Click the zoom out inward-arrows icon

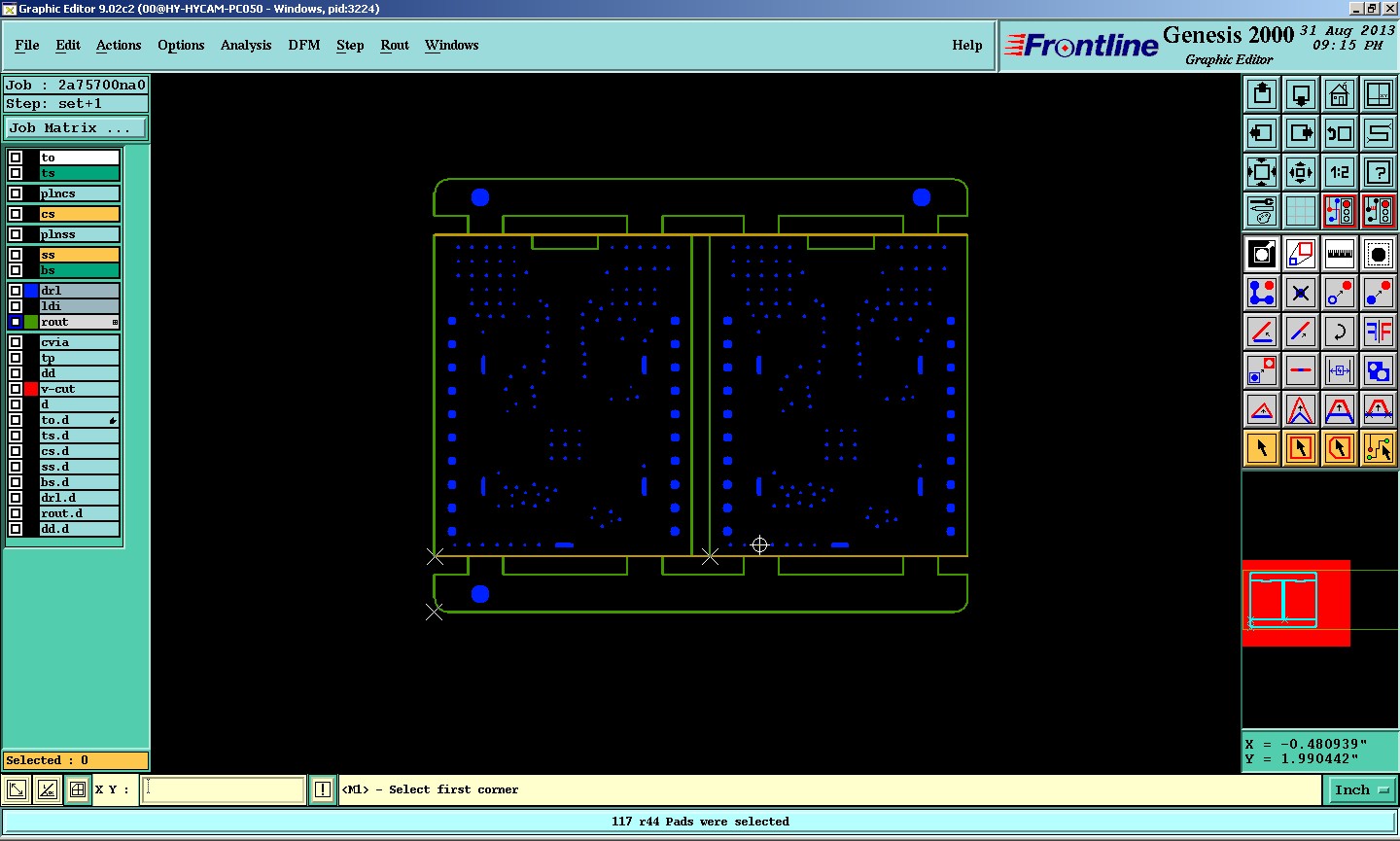[x=1301, y=172]
